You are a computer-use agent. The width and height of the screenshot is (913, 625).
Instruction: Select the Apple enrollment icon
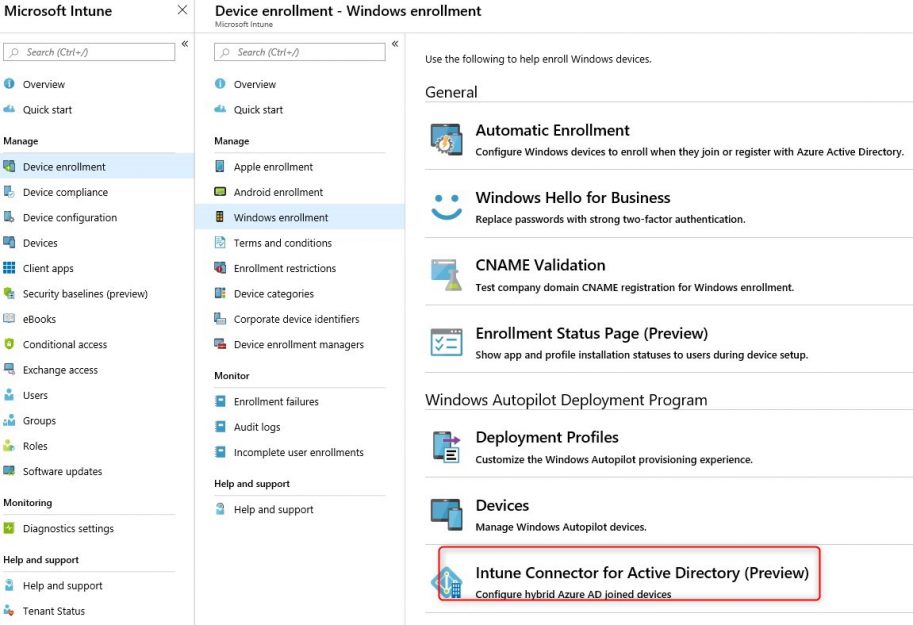(219, 166)
